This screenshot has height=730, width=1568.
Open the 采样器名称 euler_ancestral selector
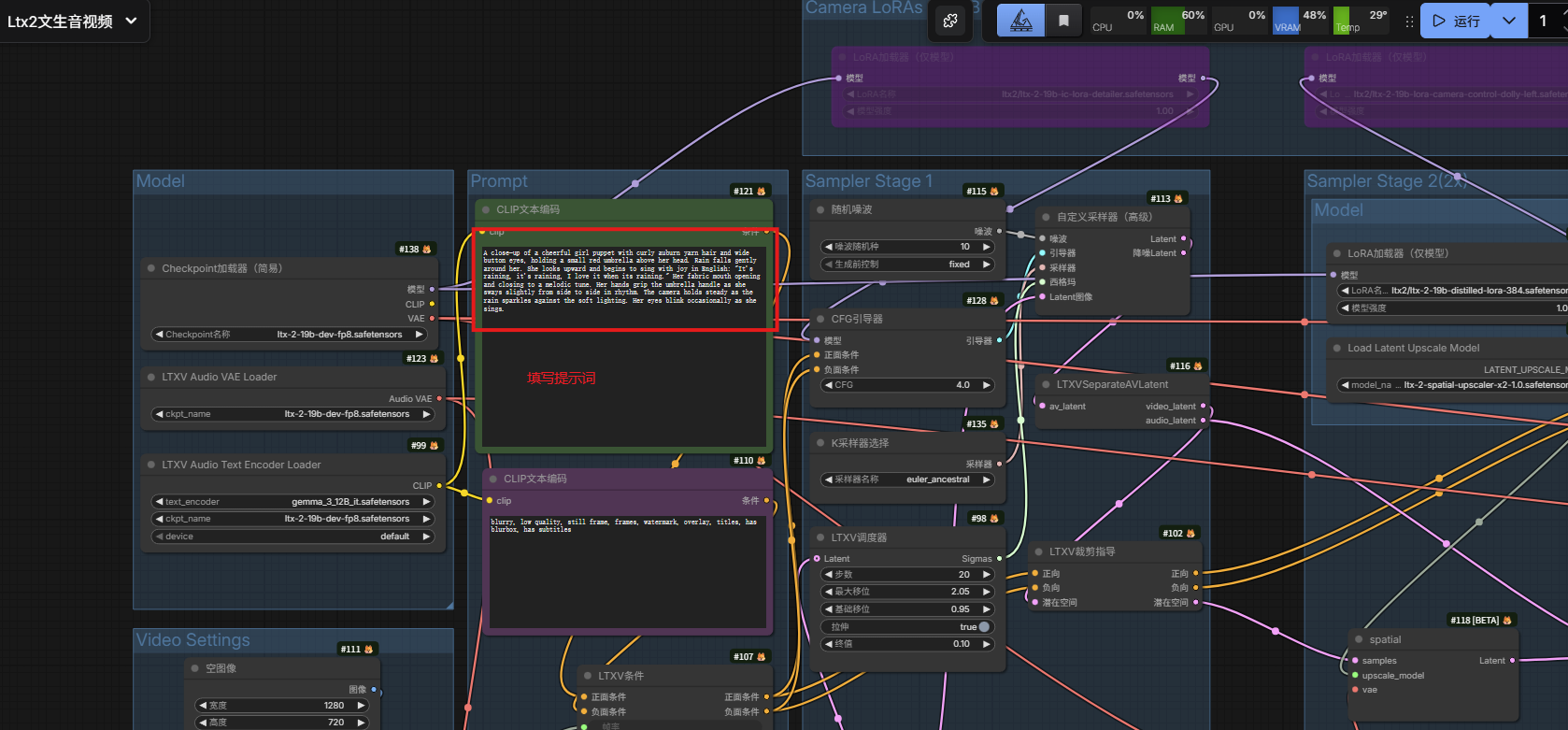tap(906, 480)
